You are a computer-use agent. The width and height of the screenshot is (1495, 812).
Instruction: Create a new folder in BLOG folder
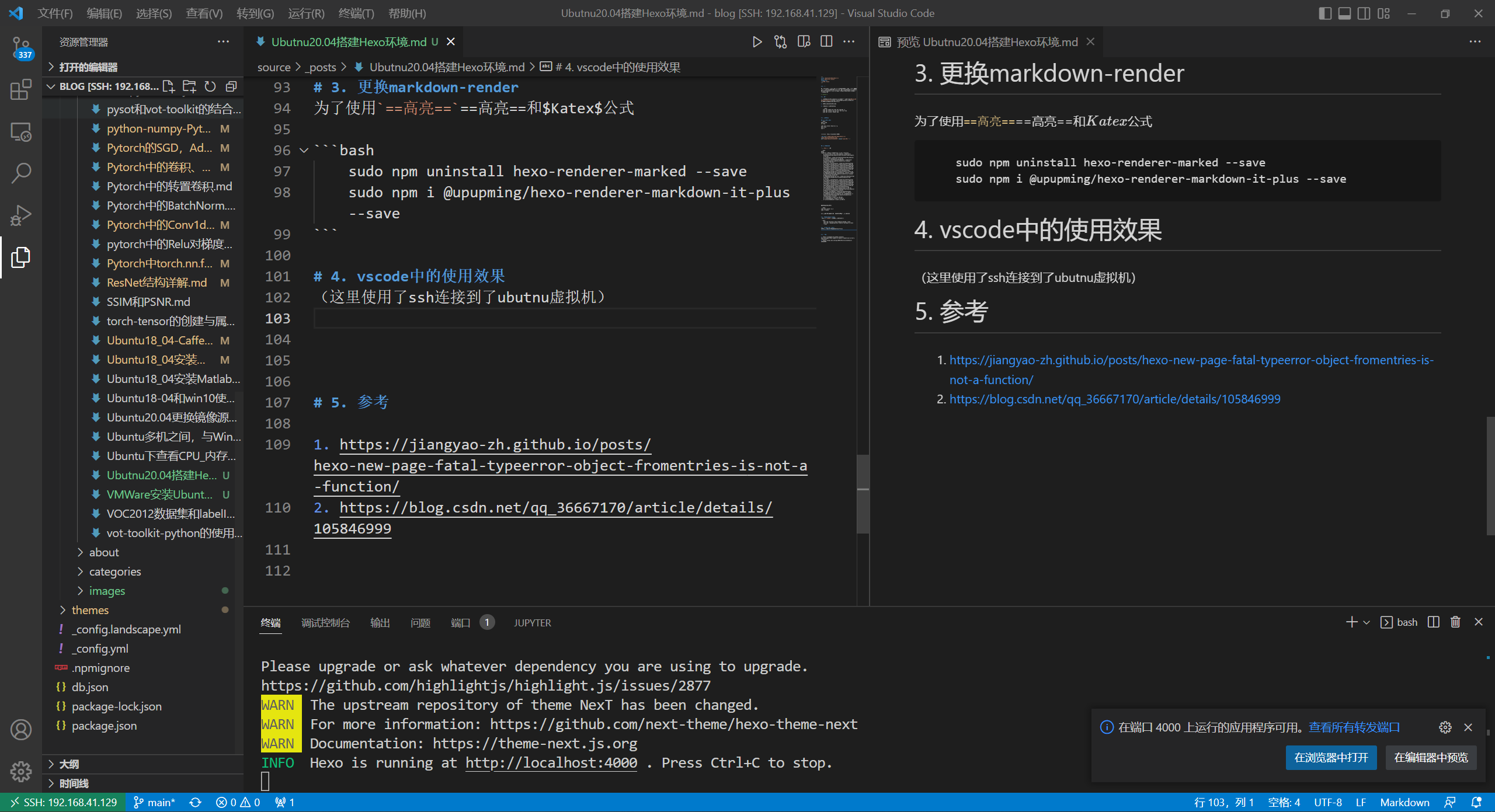coord(189,86)
